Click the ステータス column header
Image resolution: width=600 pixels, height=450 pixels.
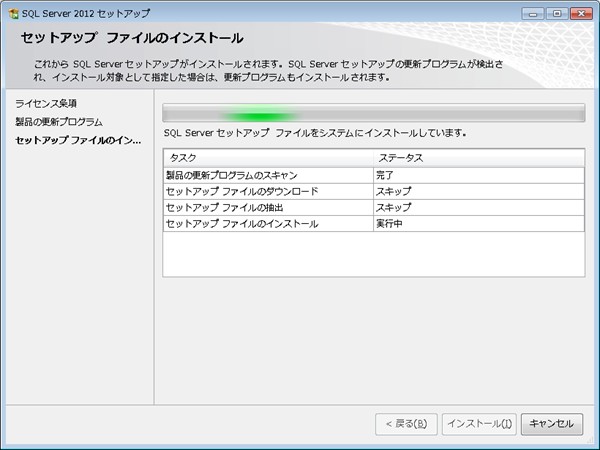(479, 158)
